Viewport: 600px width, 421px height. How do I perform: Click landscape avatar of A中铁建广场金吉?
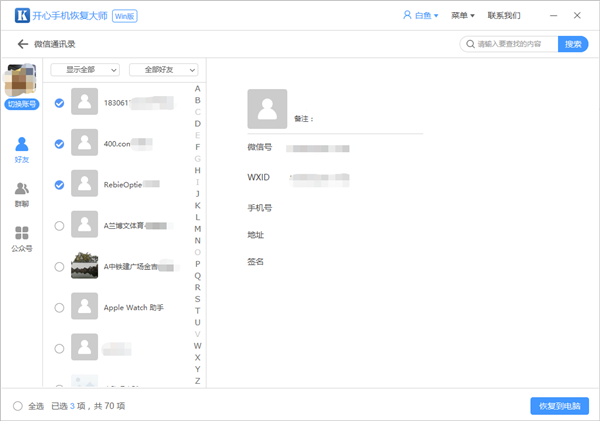tap(85, 265)
